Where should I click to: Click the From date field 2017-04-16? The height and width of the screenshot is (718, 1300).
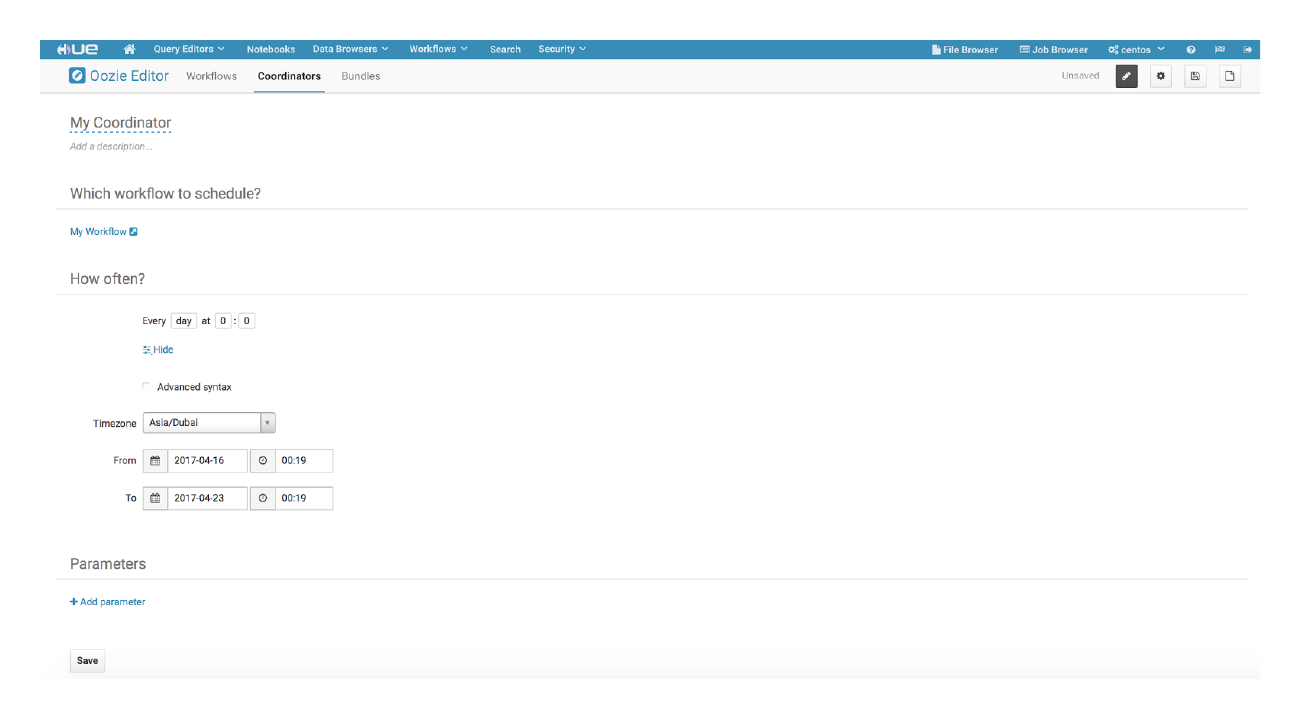click(207, 461)
